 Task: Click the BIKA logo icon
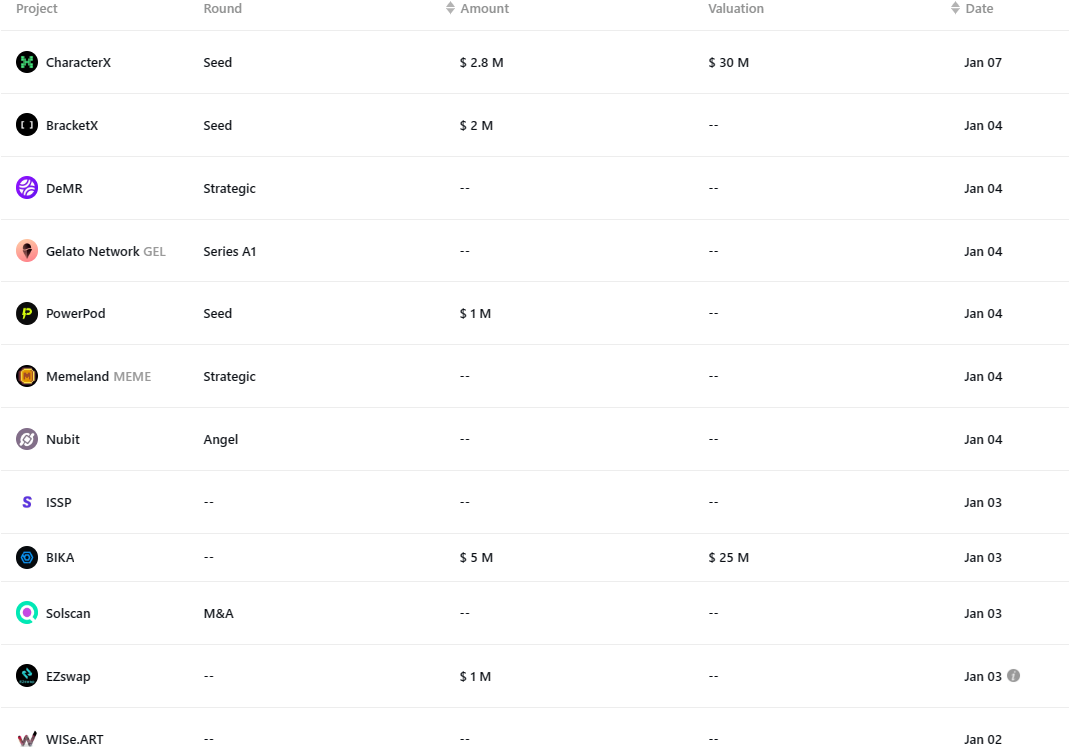point(27,557)
